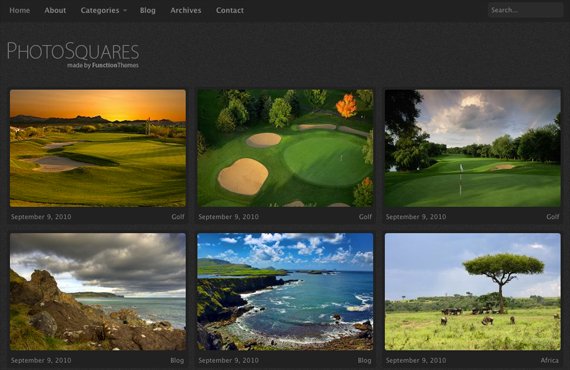Click the FunctionThemes credit link
The width and height of the screenshot is (570, 370).
[x=115, y=65]
